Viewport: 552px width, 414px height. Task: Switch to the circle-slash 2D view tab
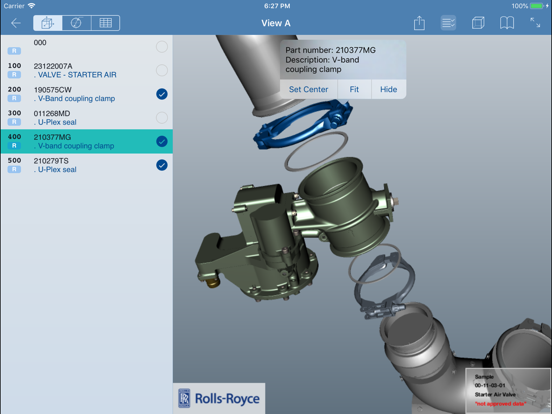[76, 23]
